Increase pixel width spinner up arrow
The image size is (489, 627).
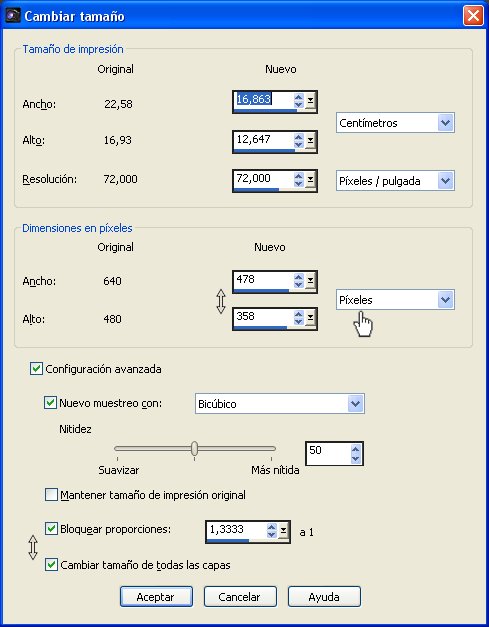coord(299,277)
